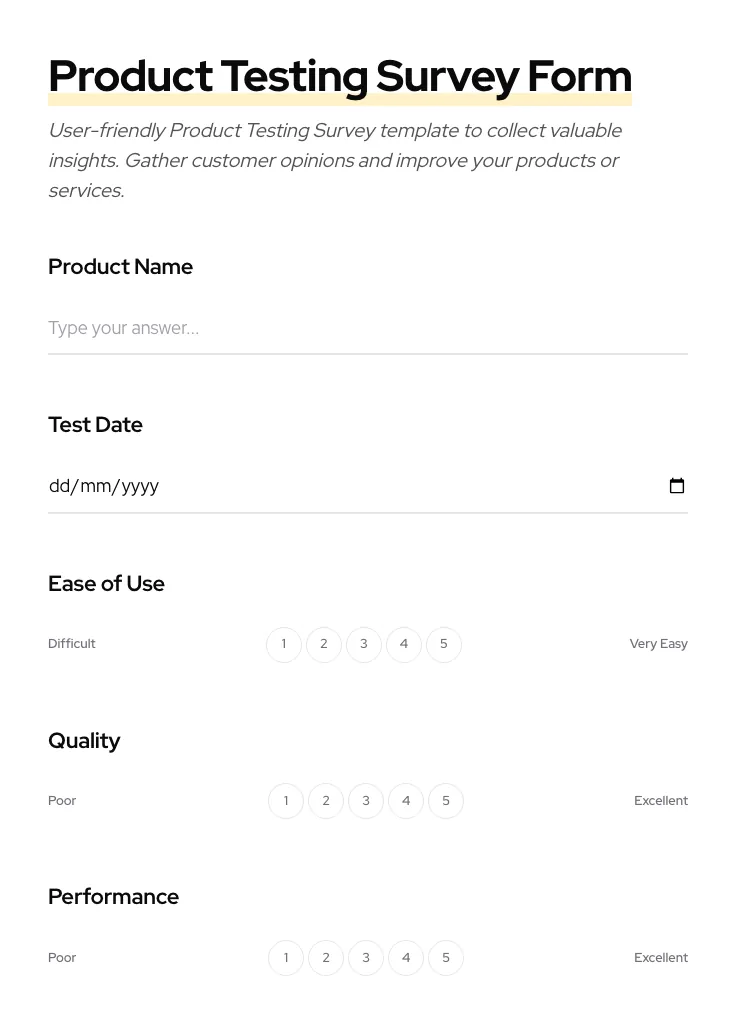Select 3 for Quality rating
The width and height of the screenshot is (736, 1024).
tap(365, 800)
